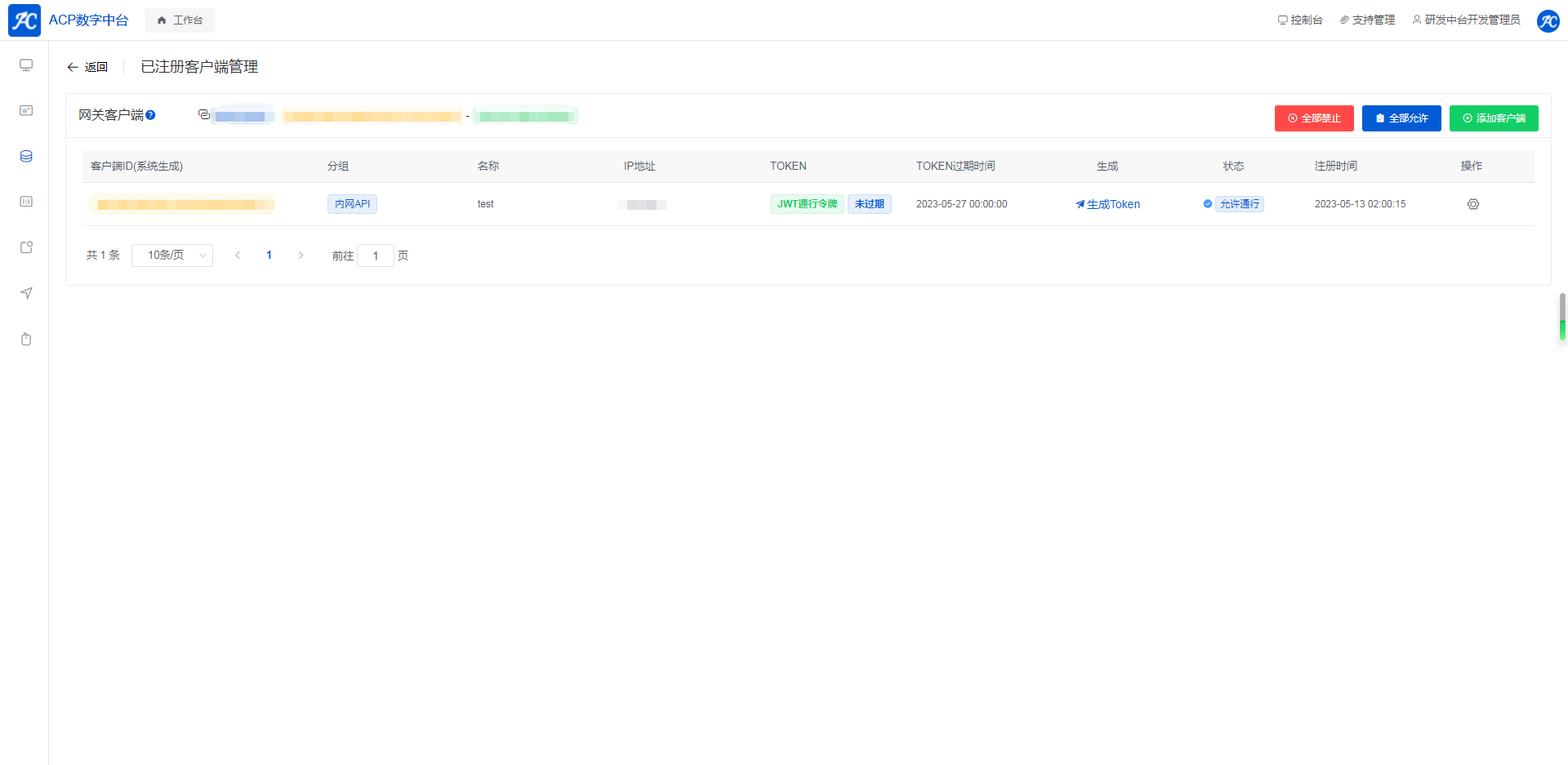Viewport: 1568px width, 765px height.
Task: Go to next page with right chevron
Action: [301, 256]
